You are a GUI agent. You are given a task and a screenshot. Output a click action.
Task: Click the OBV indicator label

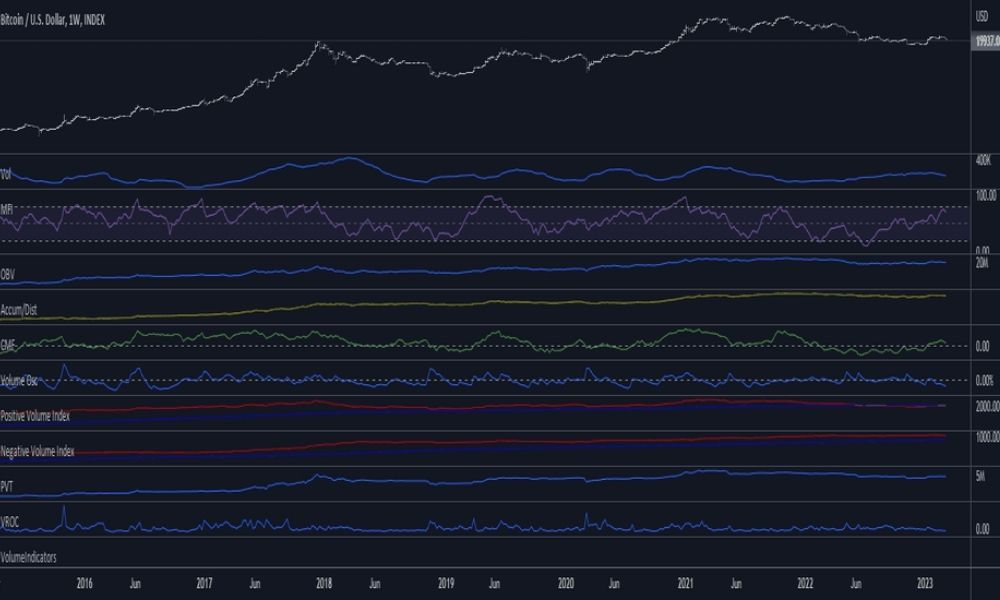pos(8,275)
